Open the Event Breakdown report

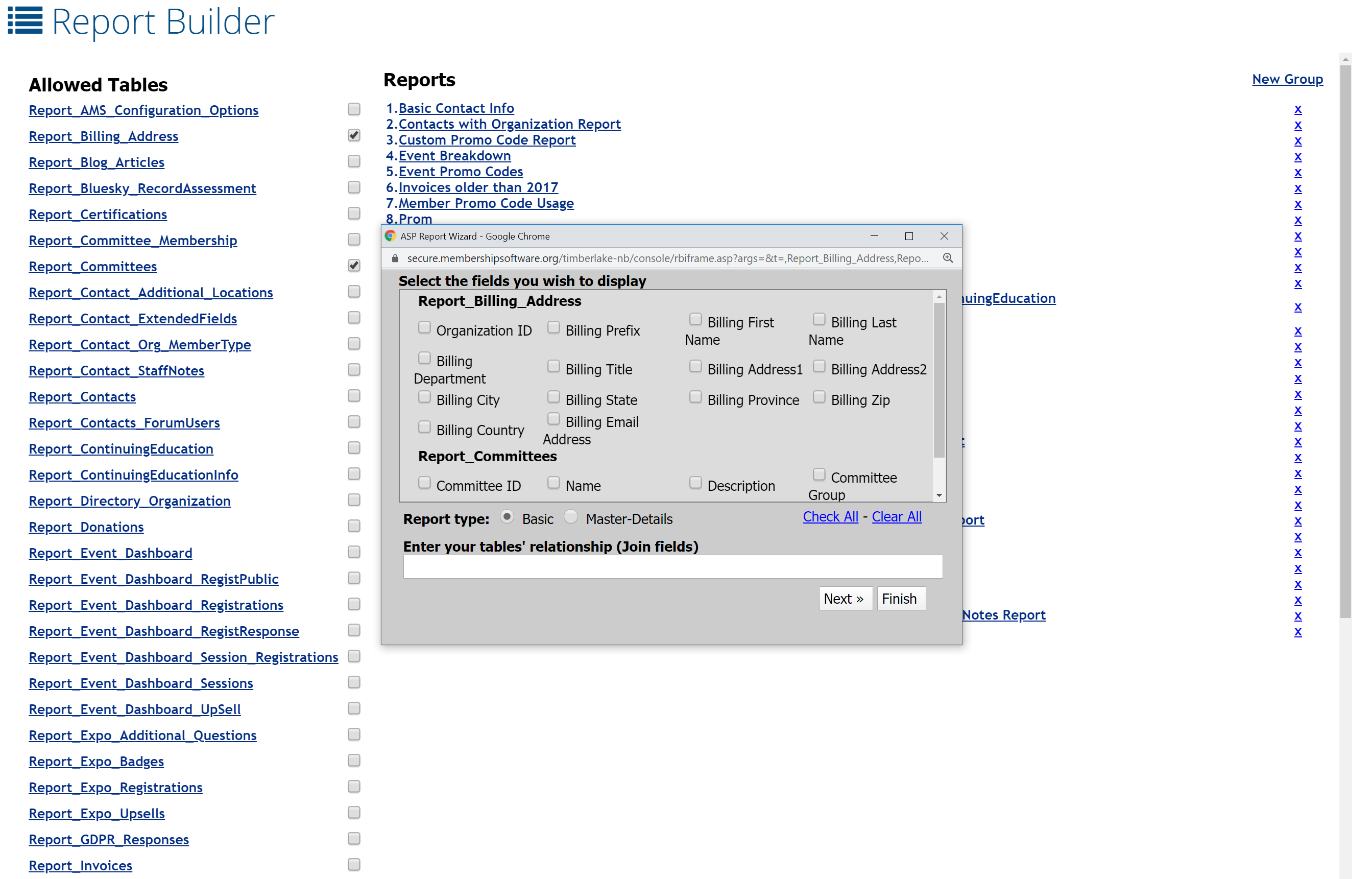click(454, 155)
